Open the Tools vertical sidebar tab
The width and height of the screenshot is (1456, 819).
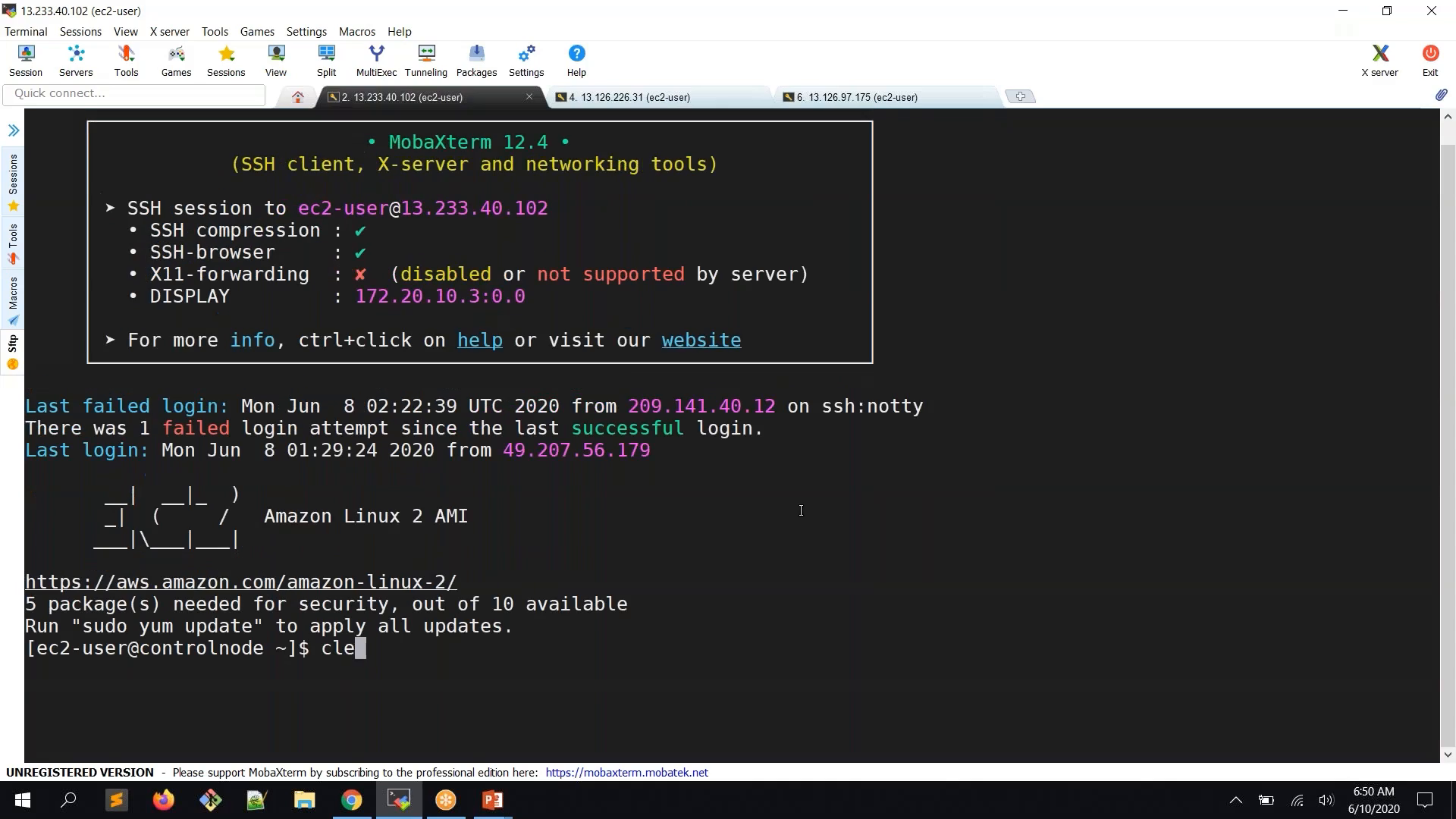coord(13,243)
